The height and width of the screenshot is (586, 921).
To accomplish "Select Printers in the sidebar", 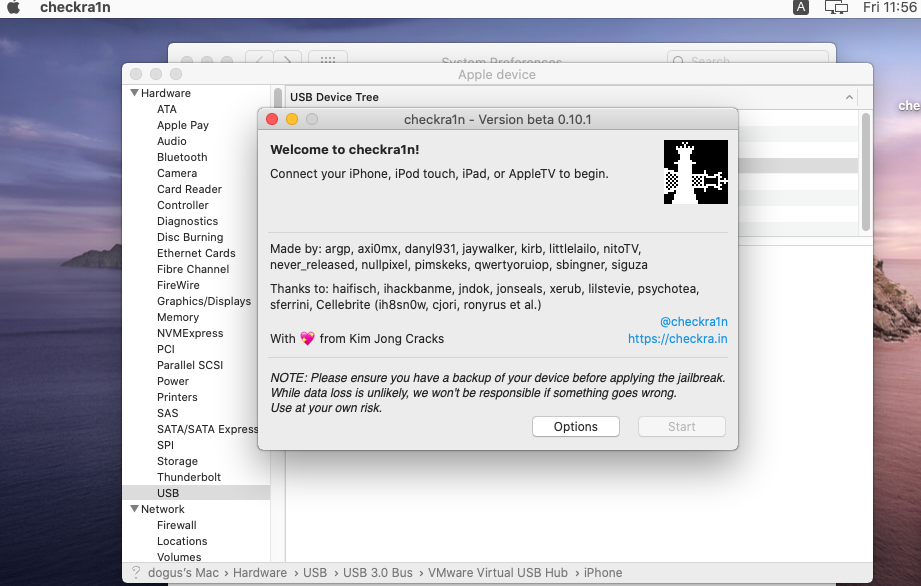I will click(177, 397).
